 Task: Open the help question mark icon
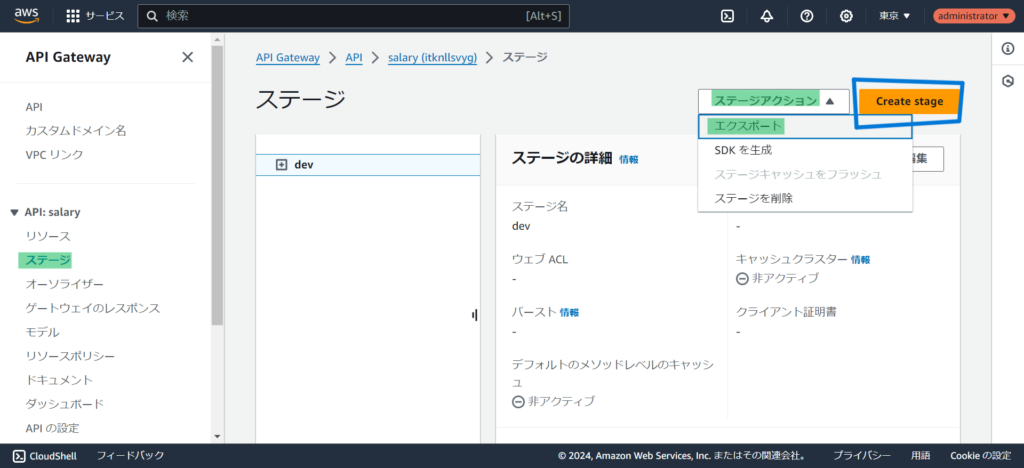pyautogui.click(x=807, y=16)
